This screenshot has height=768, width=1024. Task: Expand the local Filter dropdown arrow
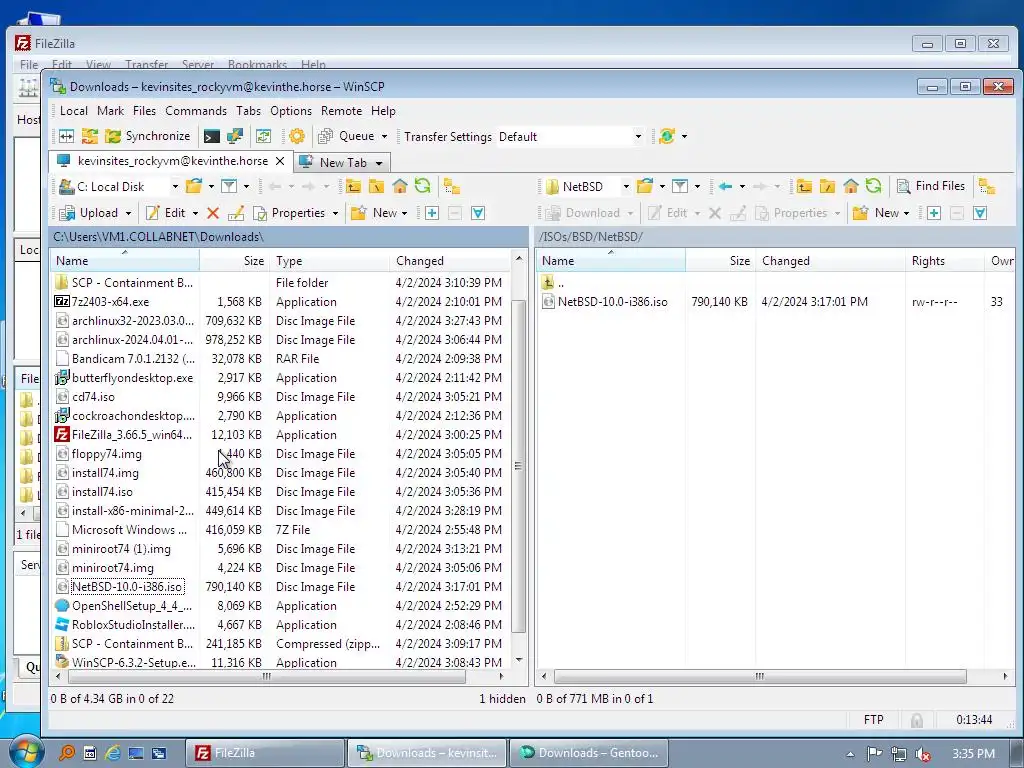[246, 187]
